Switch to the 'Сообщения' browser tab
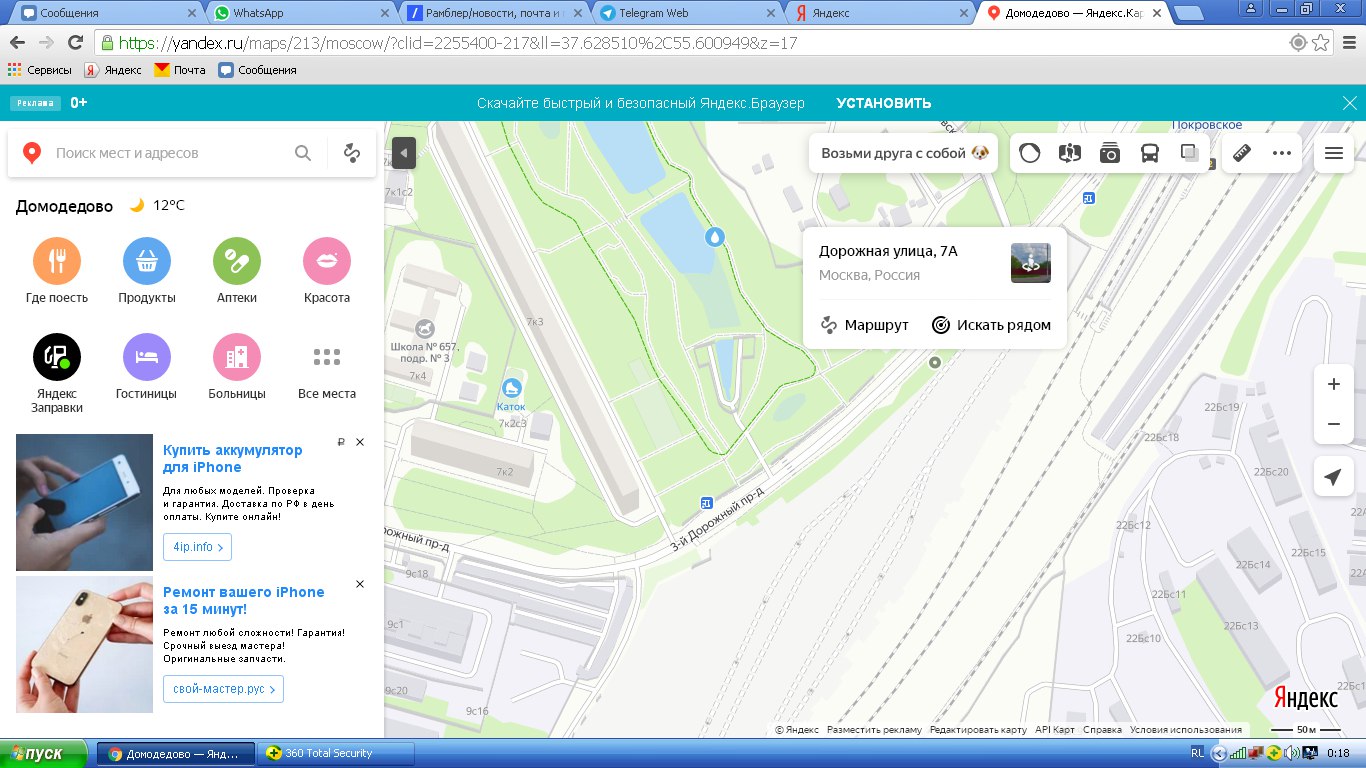Viewport: 1366px width, 768px height. pos(107,13)
